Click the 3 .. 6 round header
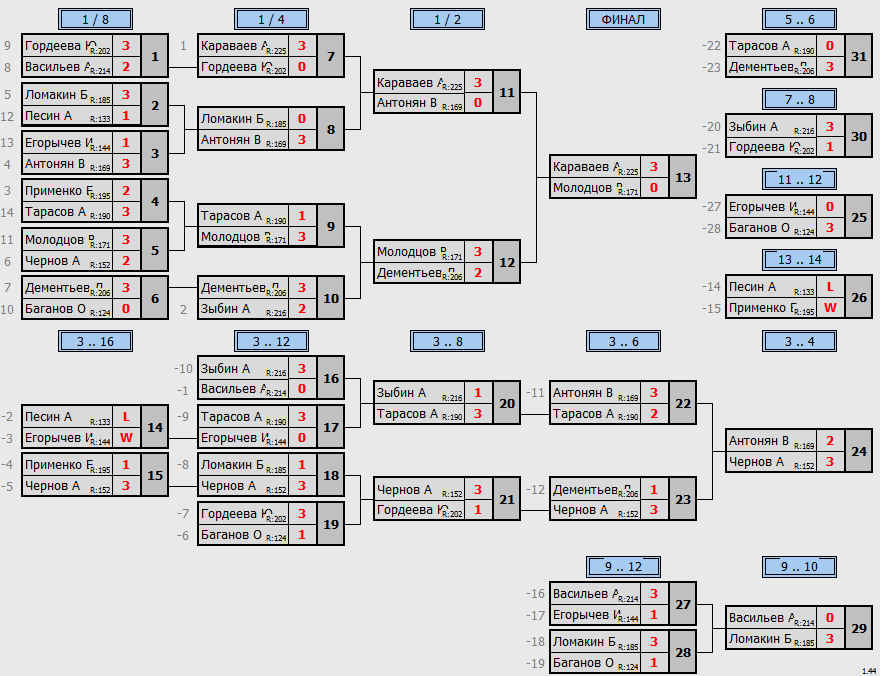The height and width of the screenshot is (676, 880). 624,341
